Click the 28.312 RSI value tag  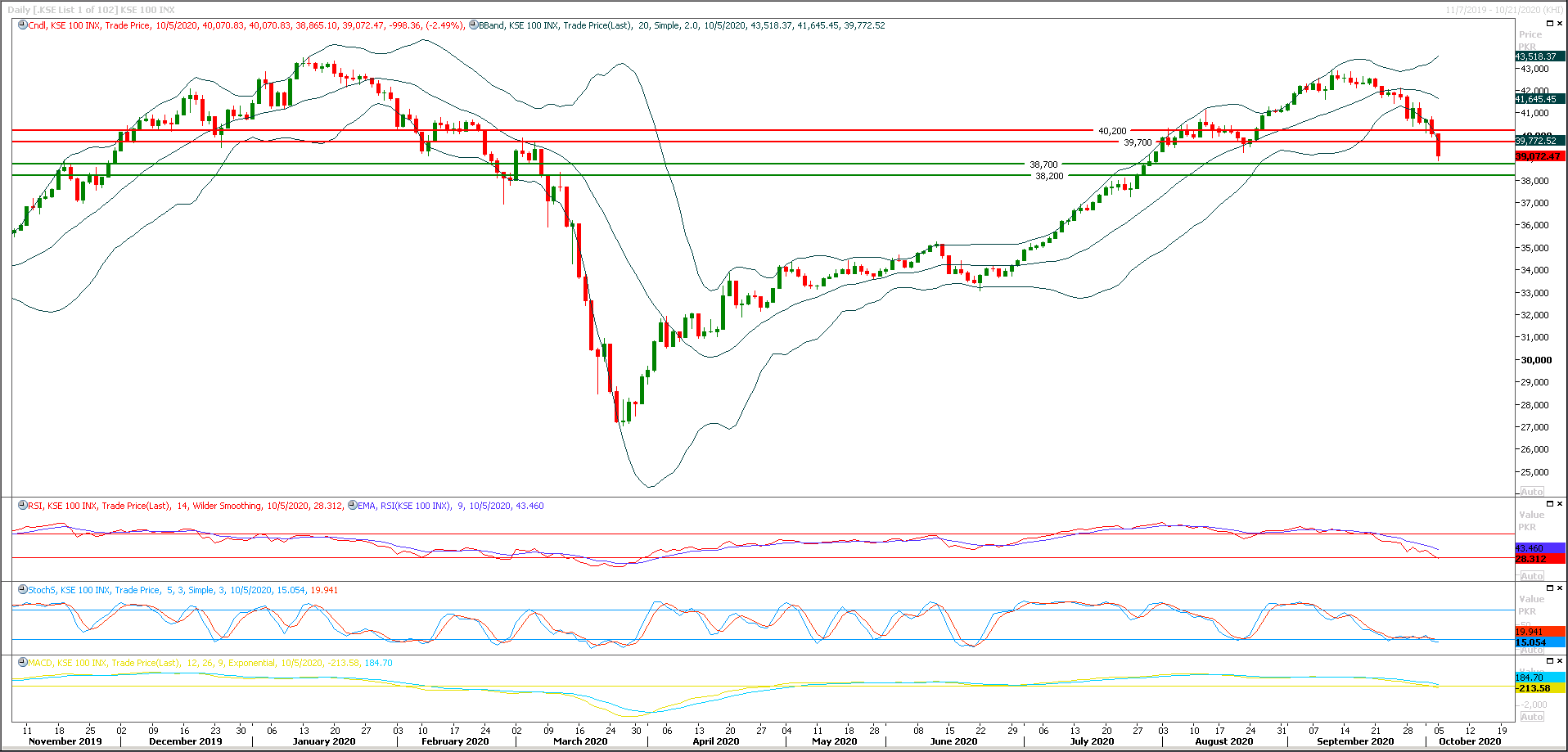click(x=1539, y=559)
